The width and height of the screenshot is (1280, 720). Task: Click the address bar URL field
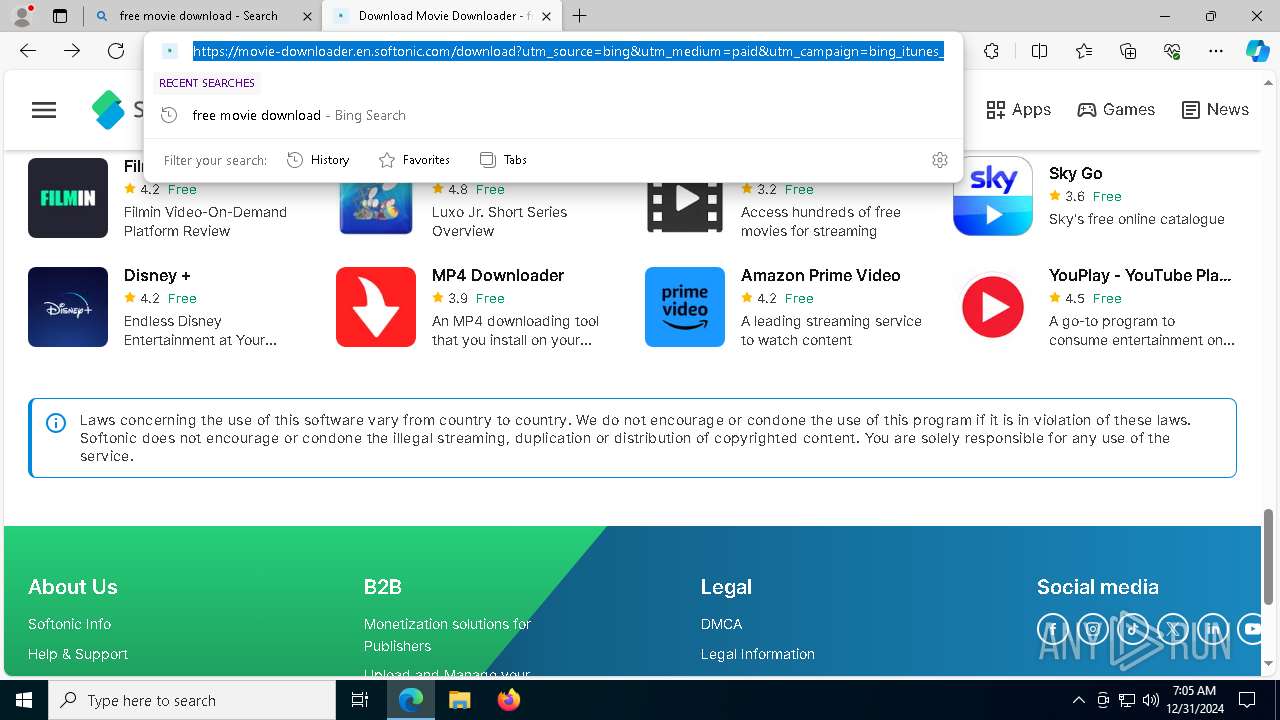pos(568,51)
